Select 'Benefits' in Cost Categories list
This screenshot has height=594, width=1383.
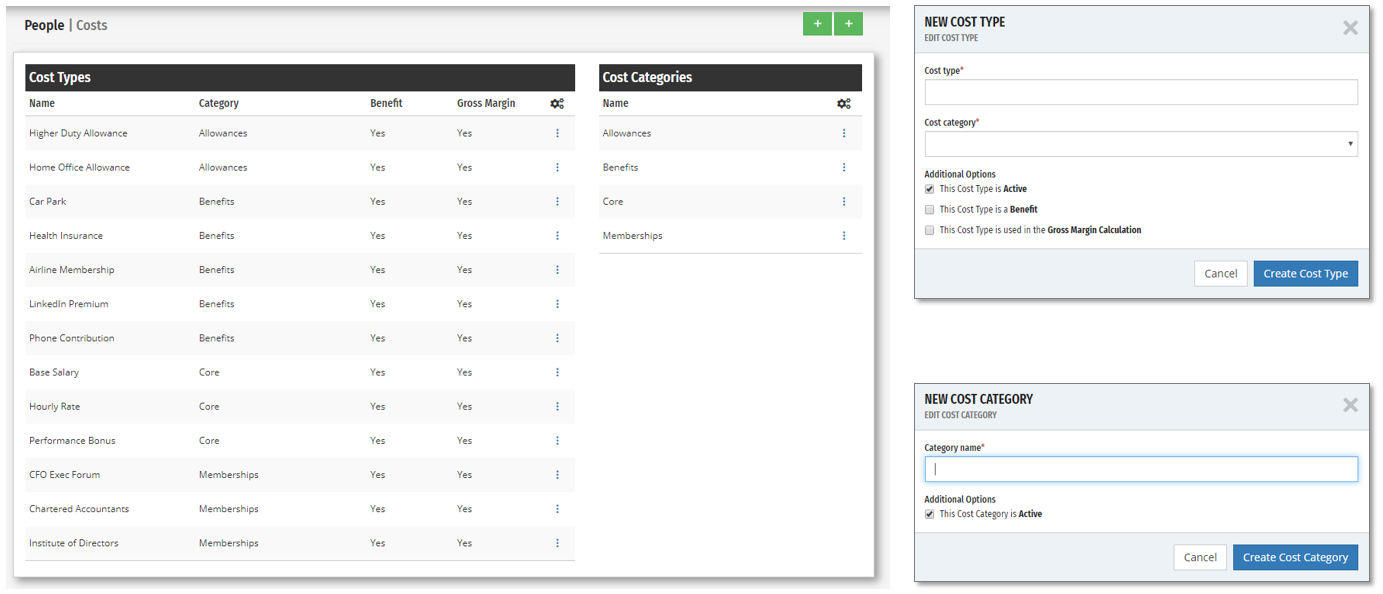(x=620, y=167)
